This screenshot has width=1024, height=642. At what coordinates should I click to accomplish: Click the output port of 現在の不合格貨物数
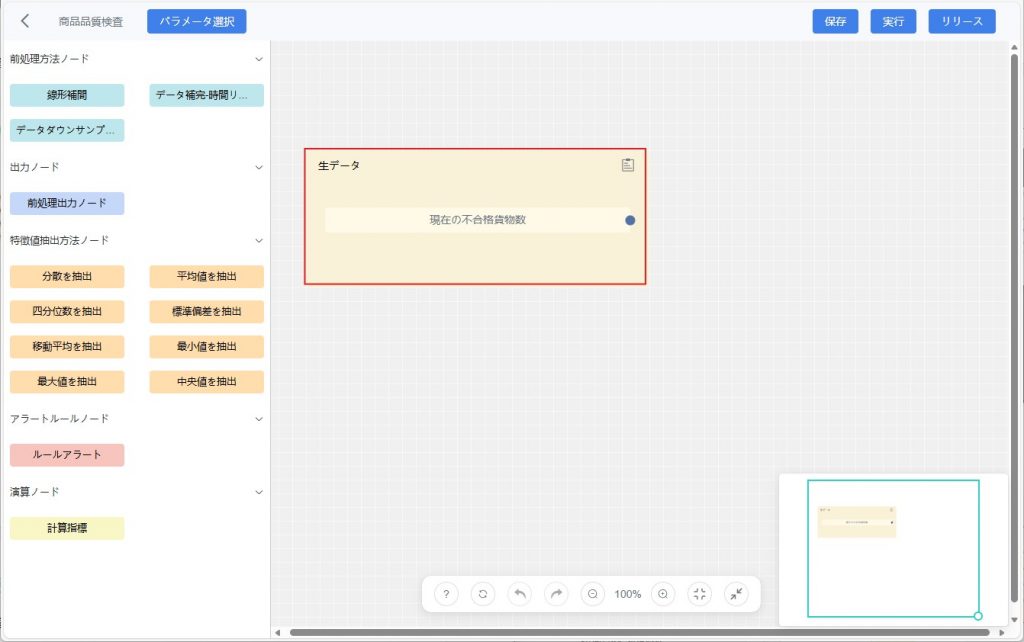(x=630, y=220)
